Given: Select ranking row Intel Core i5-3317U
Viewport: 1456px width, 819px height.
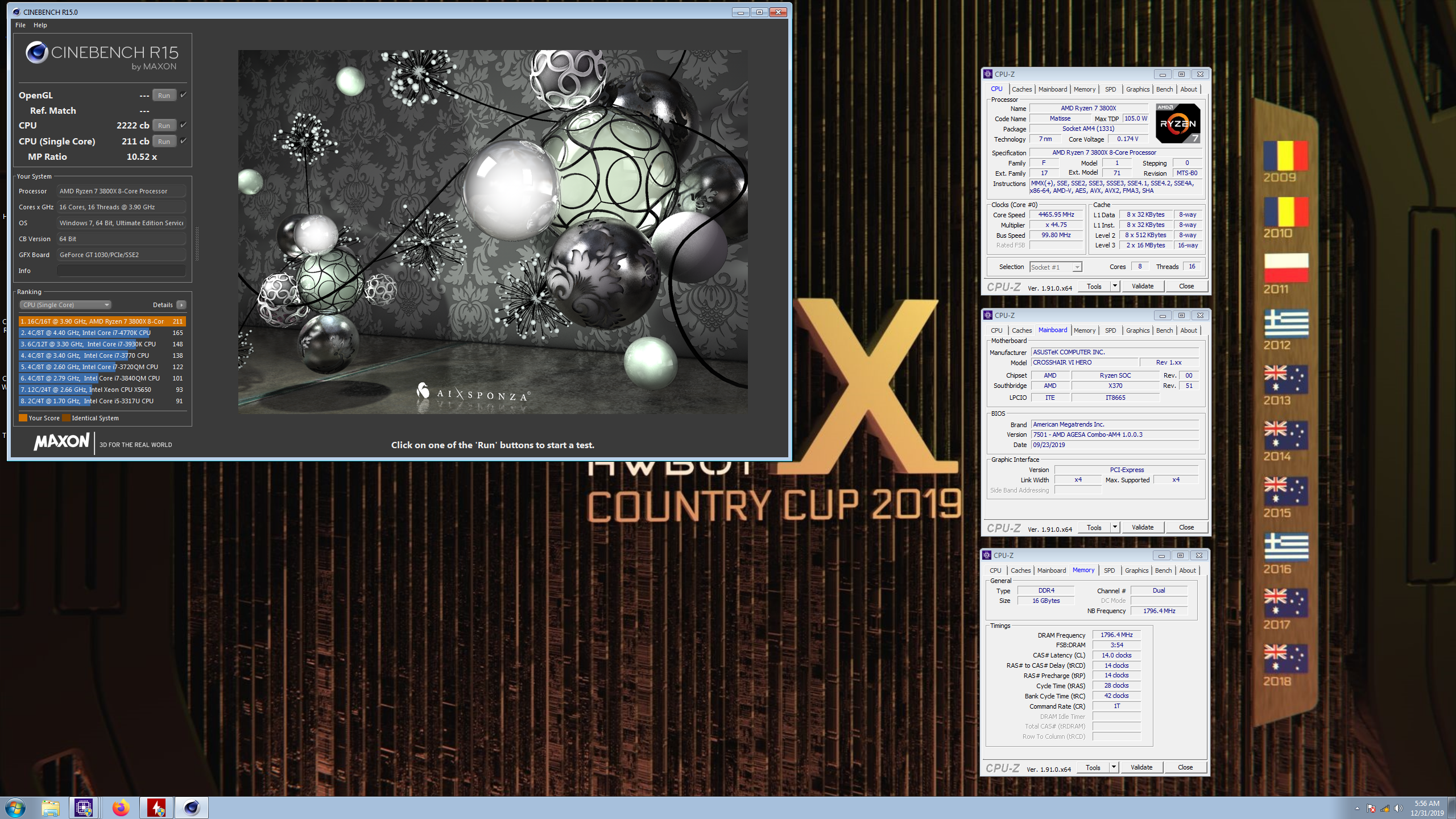Looking at the screenshot, I should (x=102, y=401).
